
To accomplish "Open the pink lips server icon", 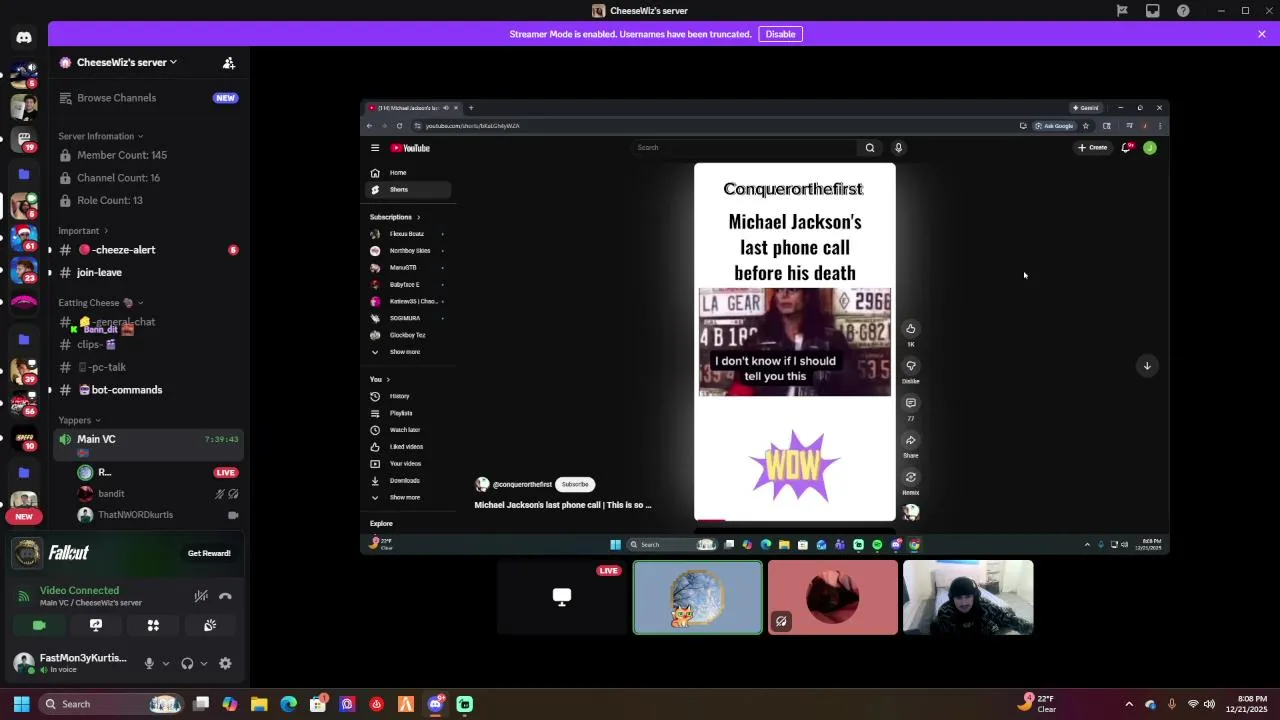I will (x=24, y=302).
